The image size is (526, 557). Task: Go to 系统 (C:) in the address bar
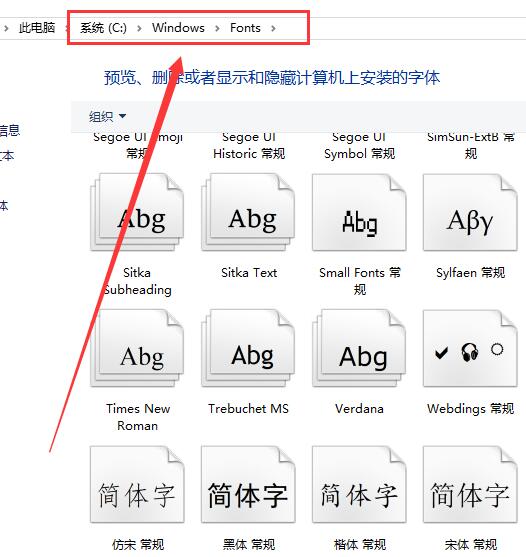[x=103, y=28]
